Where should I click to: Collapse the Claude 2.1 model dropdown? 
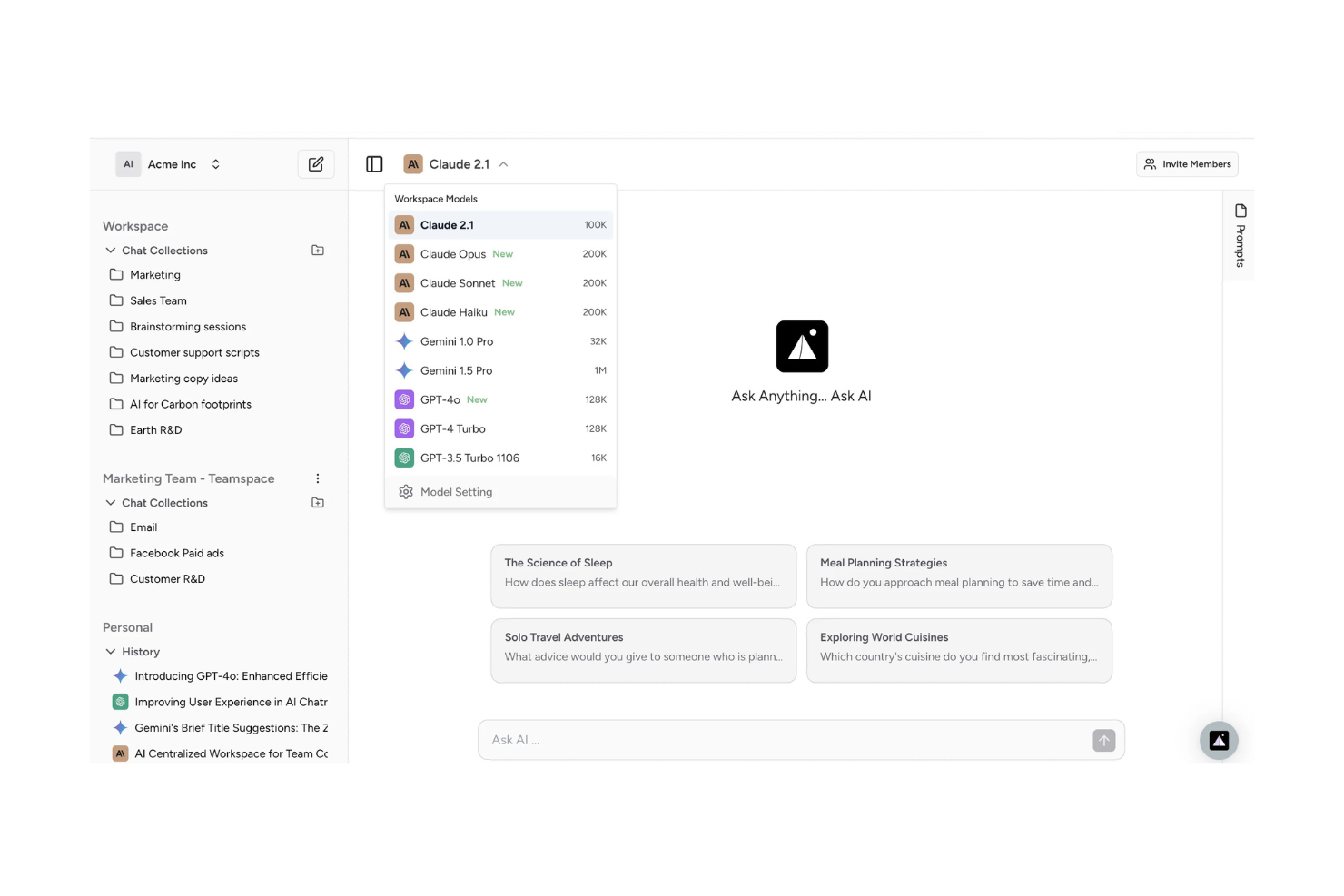pyautogui.click(x=503, y=164)
